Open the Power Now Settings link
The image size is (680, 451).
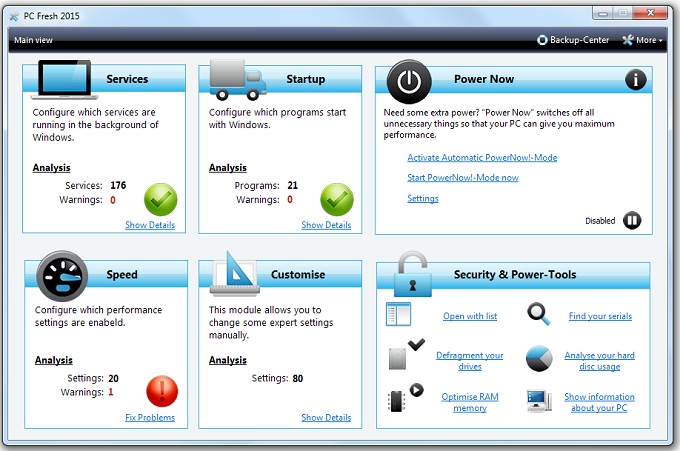(x=422, y=199)
